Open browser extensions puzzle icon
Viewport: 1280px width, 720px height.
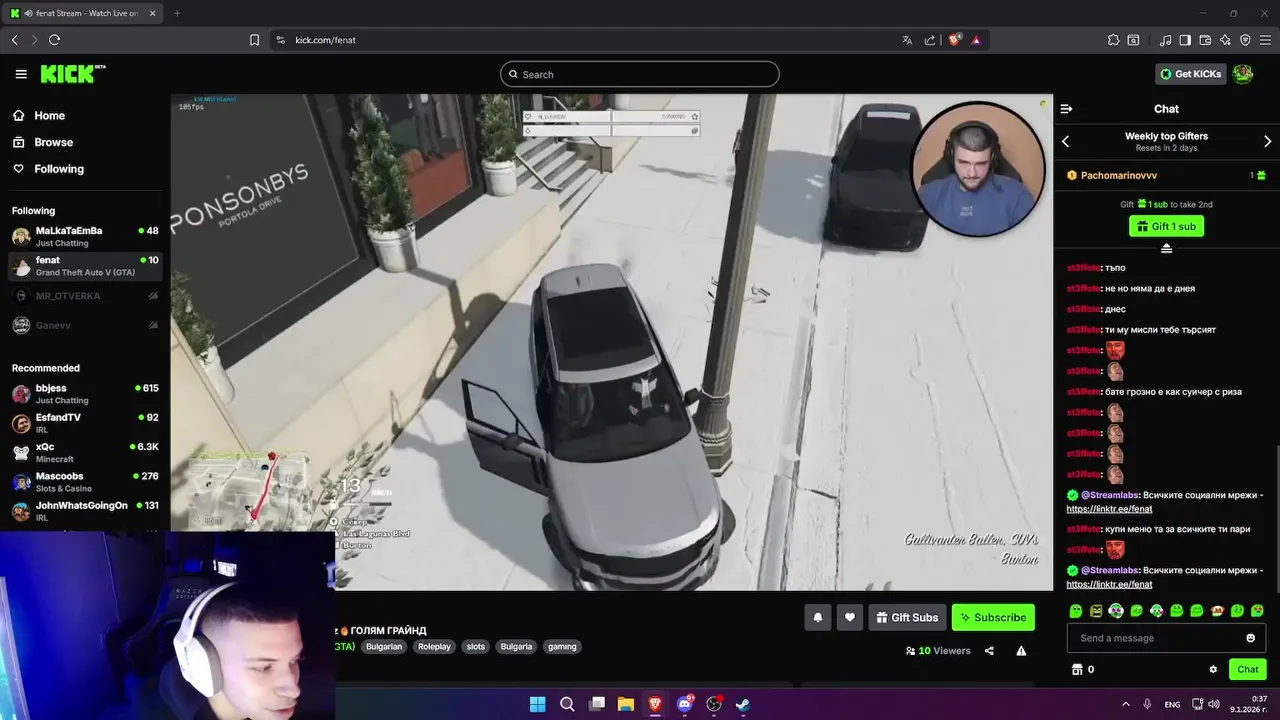click(1113, 40)
